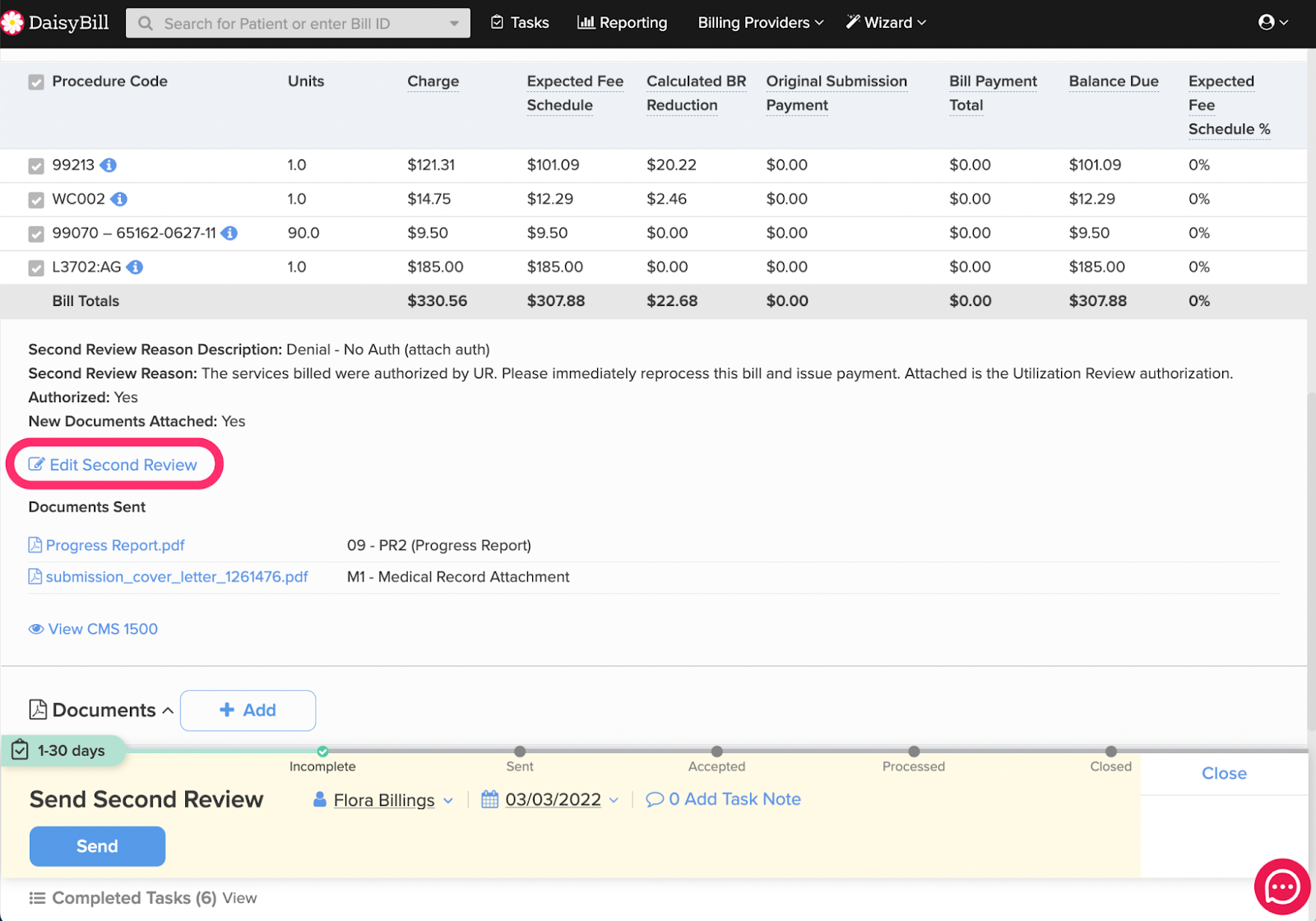The width and height of the screenshot is (1316, 921).
Task: Click the DaisyBill flower logo
Action: [12, 23]
